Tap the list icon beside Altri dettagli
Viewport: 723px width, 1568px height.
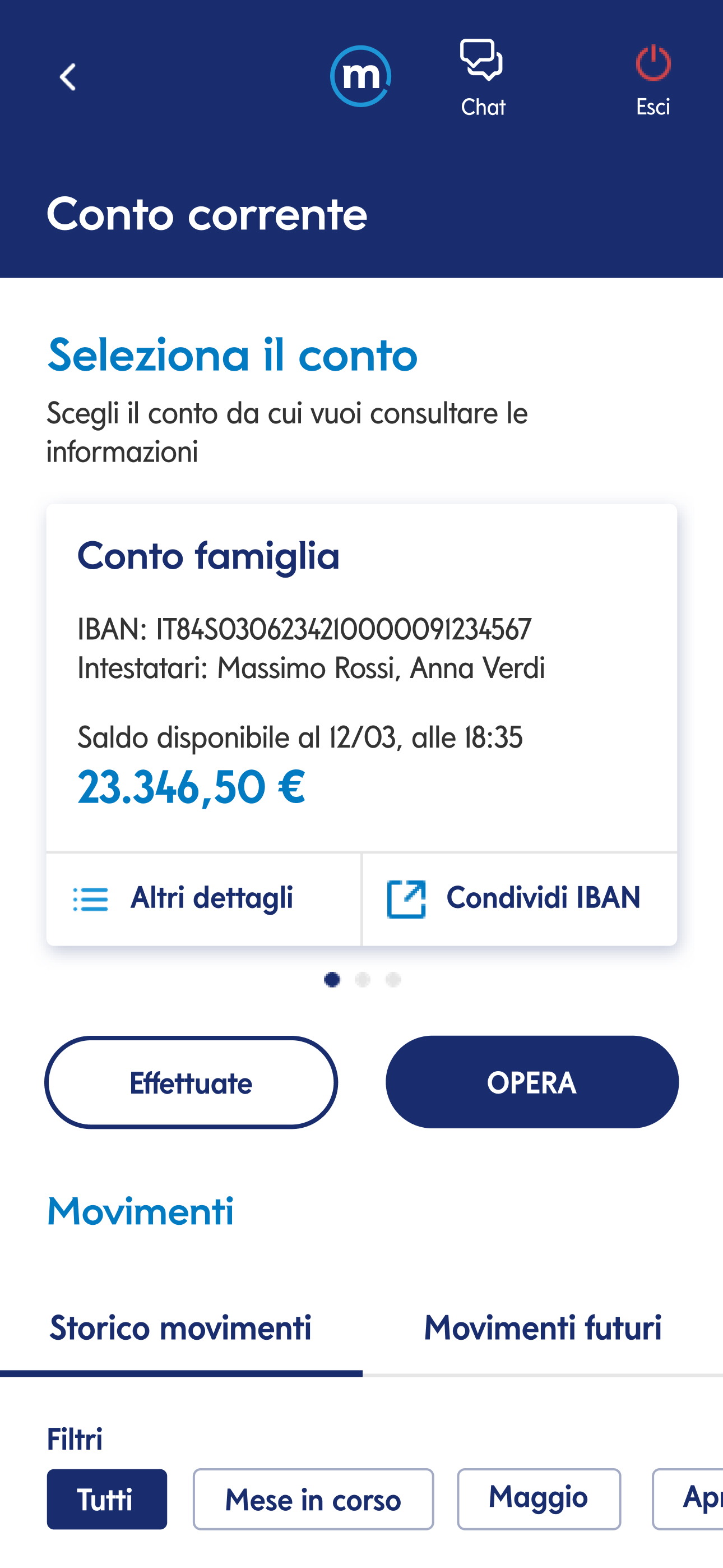pyautogui.click(x=91, y=899)
